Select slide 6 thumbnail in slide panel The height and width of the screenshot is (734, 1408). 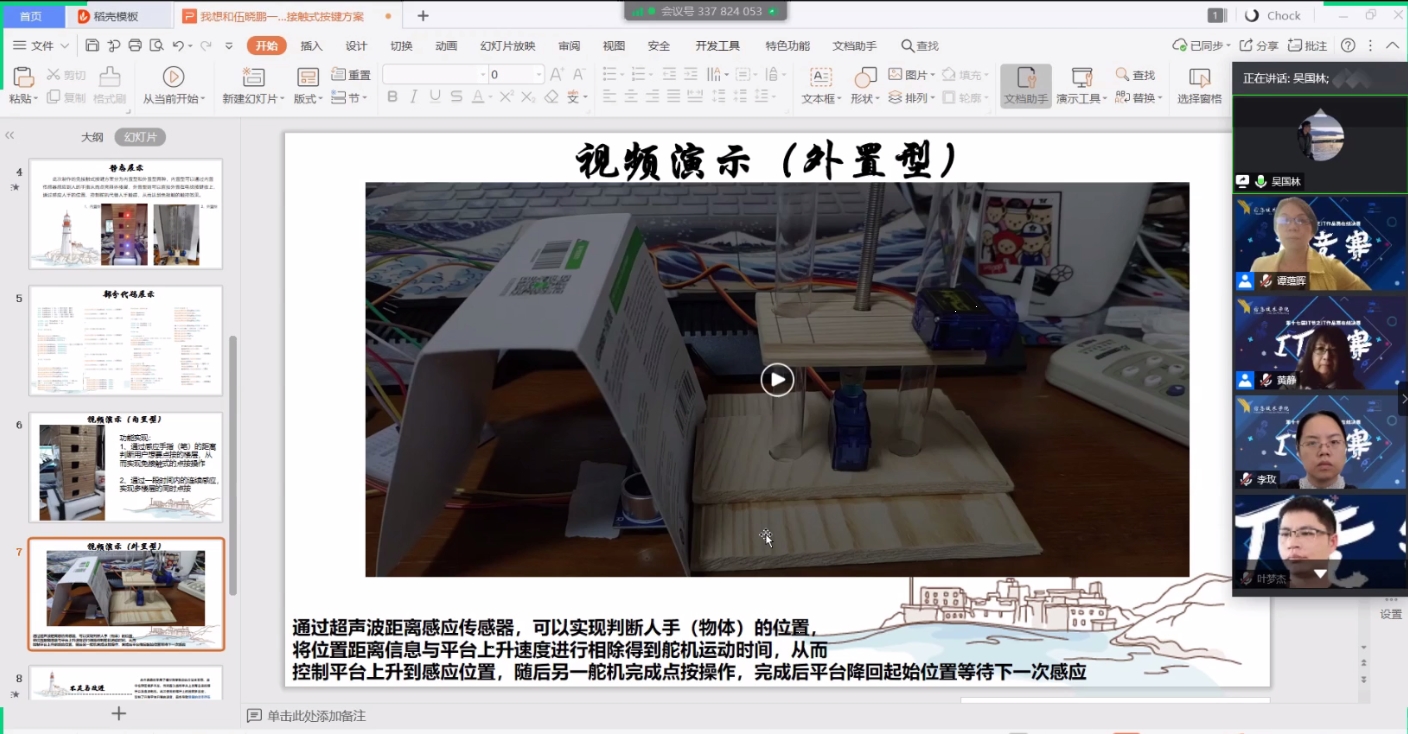126,467
